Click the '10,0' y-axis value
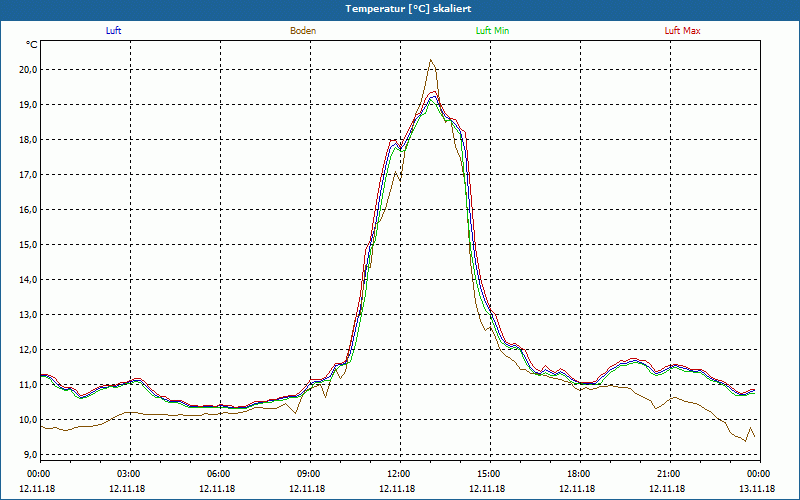This screenshot has width=800, height=500. (29, 420)
